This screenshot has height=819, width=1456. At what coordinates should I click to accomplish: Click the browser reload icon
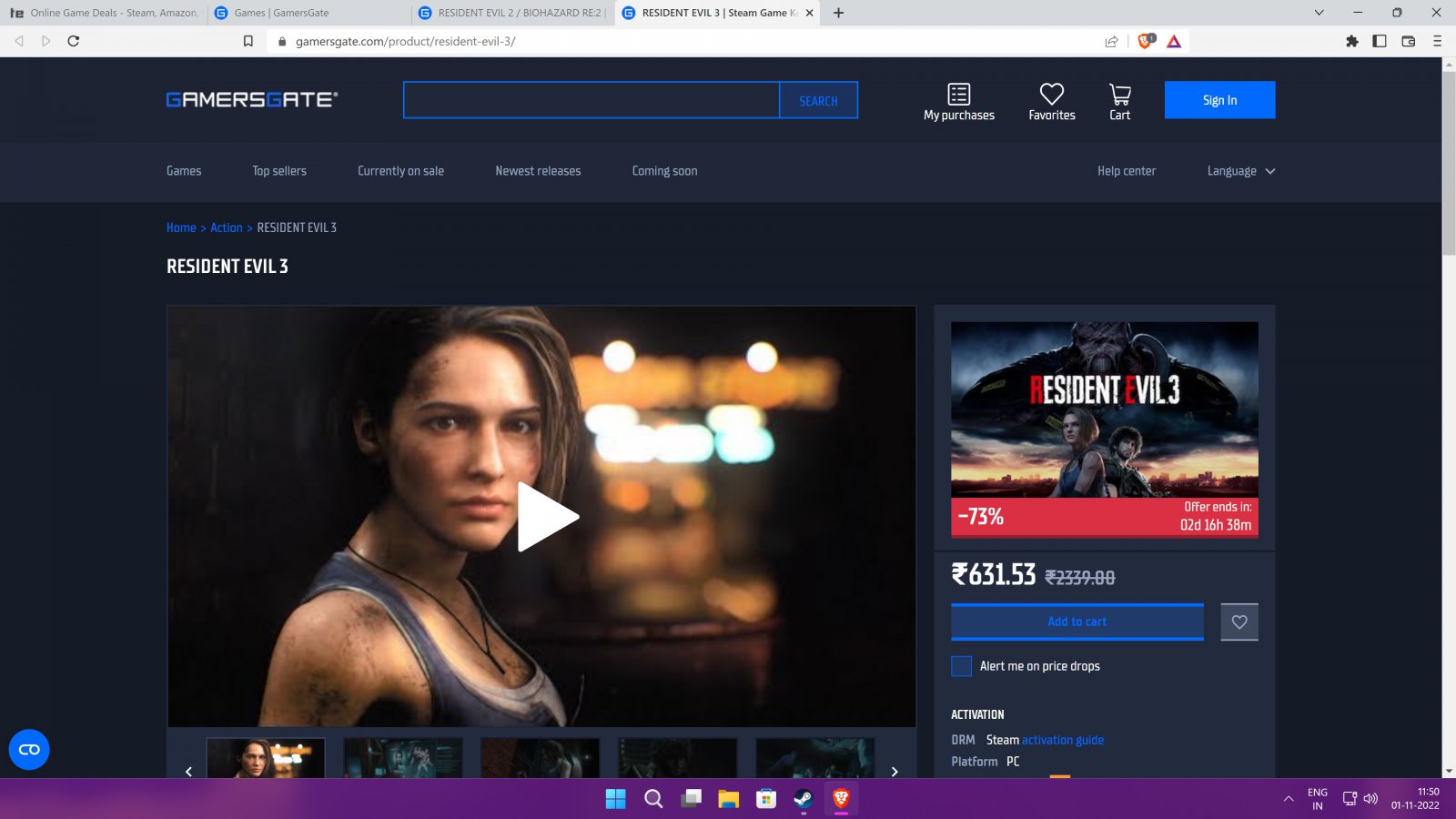pos(74,41)
